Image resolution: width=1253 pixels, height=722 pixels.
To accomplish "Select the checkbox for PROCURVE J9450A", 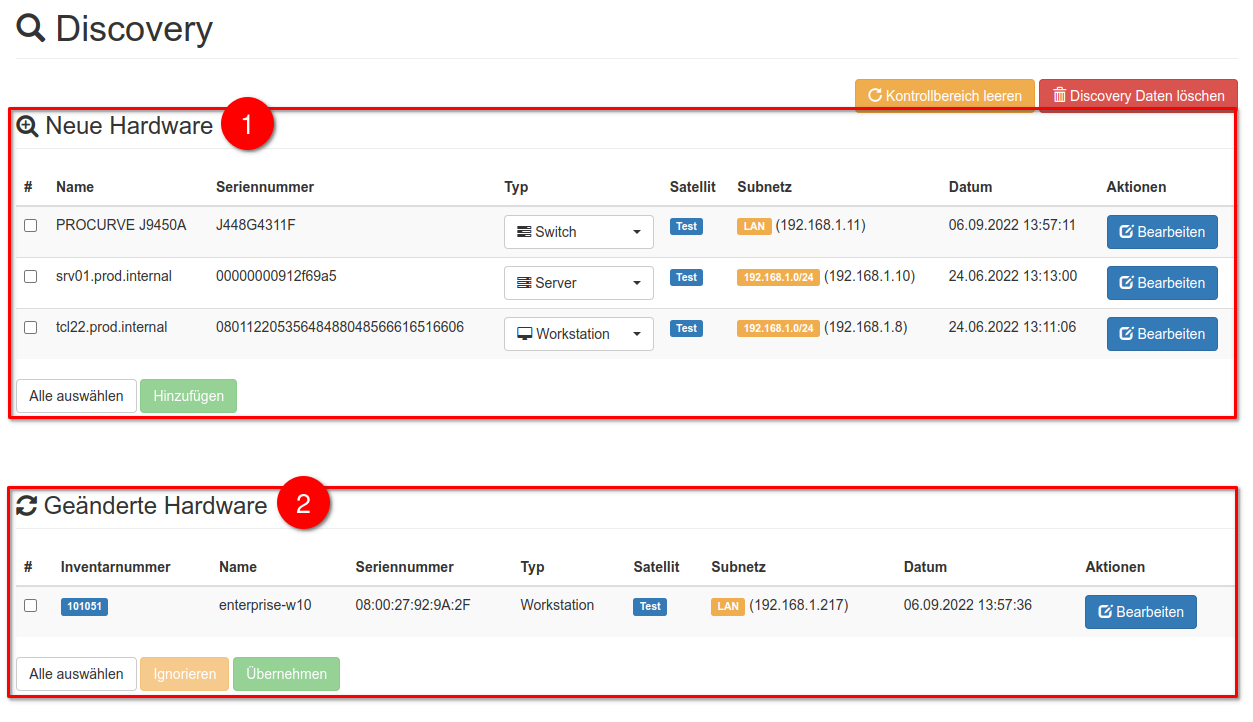I will click(31, 226).
